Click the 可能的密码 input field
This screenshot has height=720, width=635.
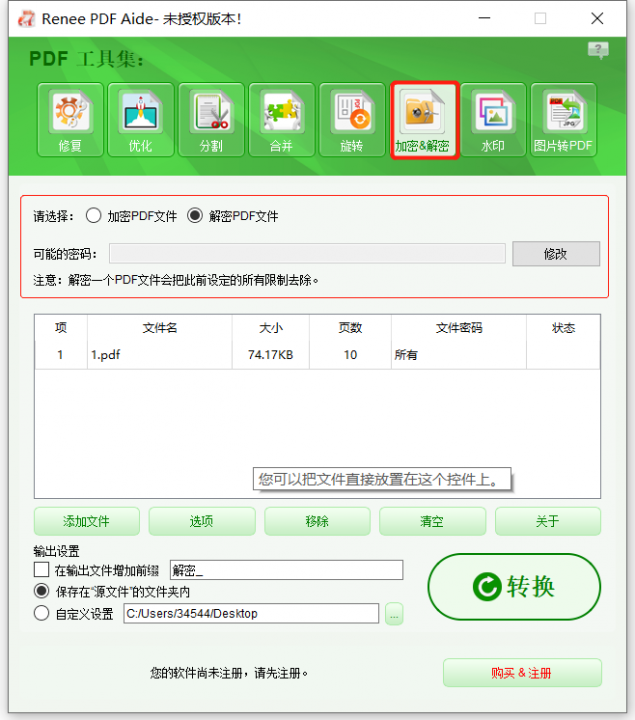tap(307, 253)
